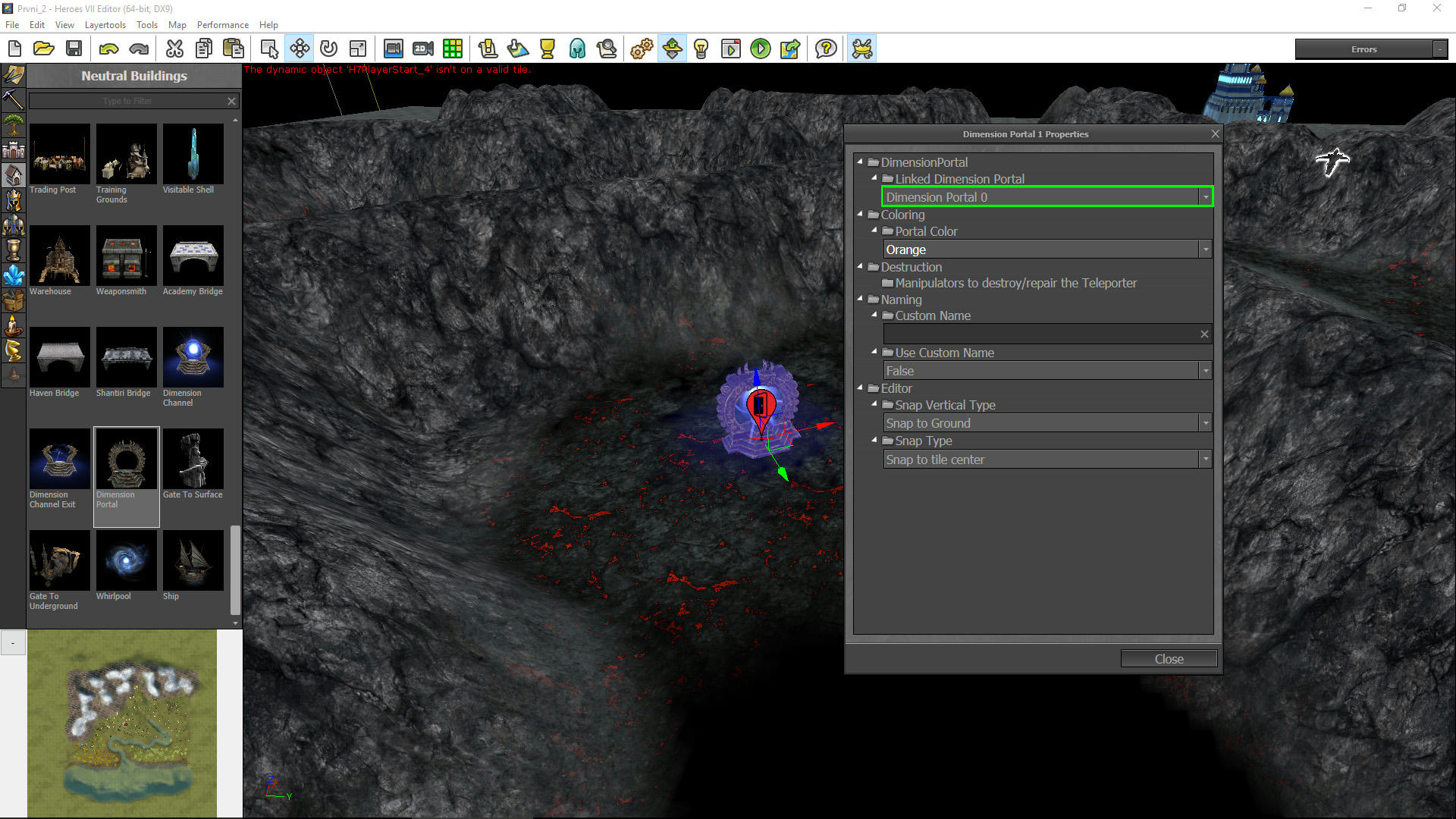Select the terrain paint brush sidebar tool

coord(14,75)
